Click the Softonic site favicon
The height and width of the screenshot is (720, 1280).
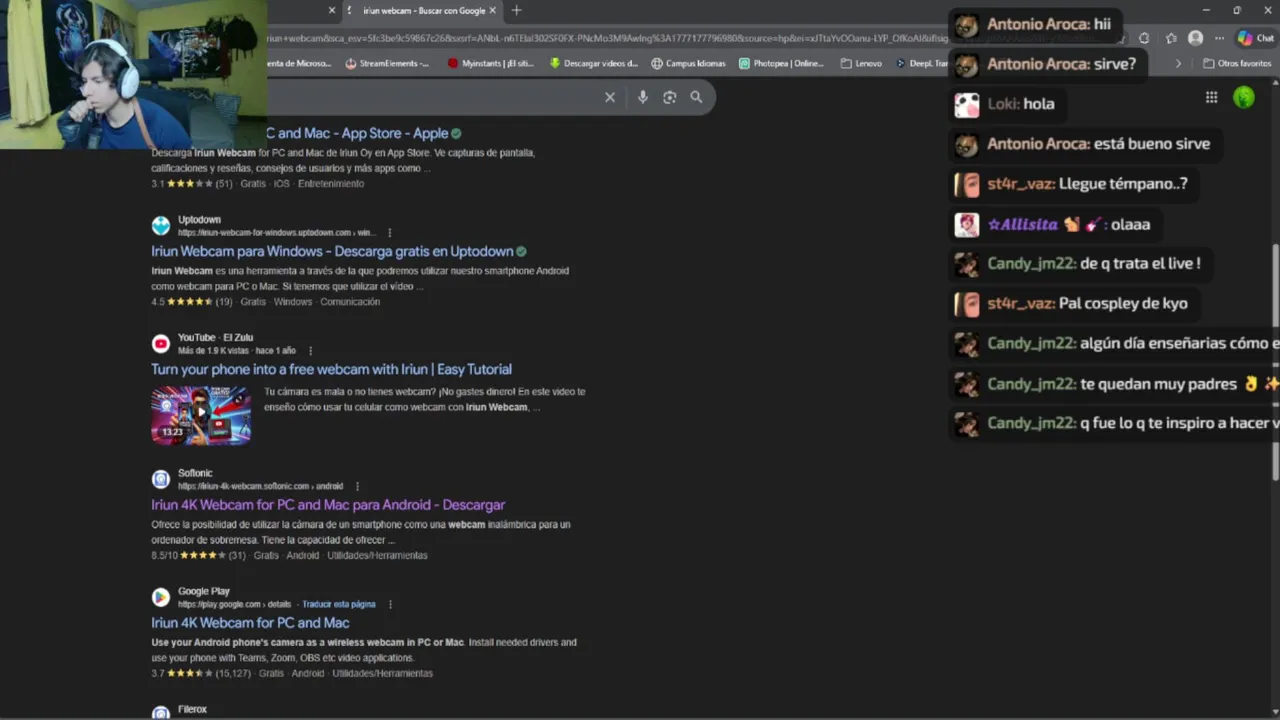click(160, 480)
